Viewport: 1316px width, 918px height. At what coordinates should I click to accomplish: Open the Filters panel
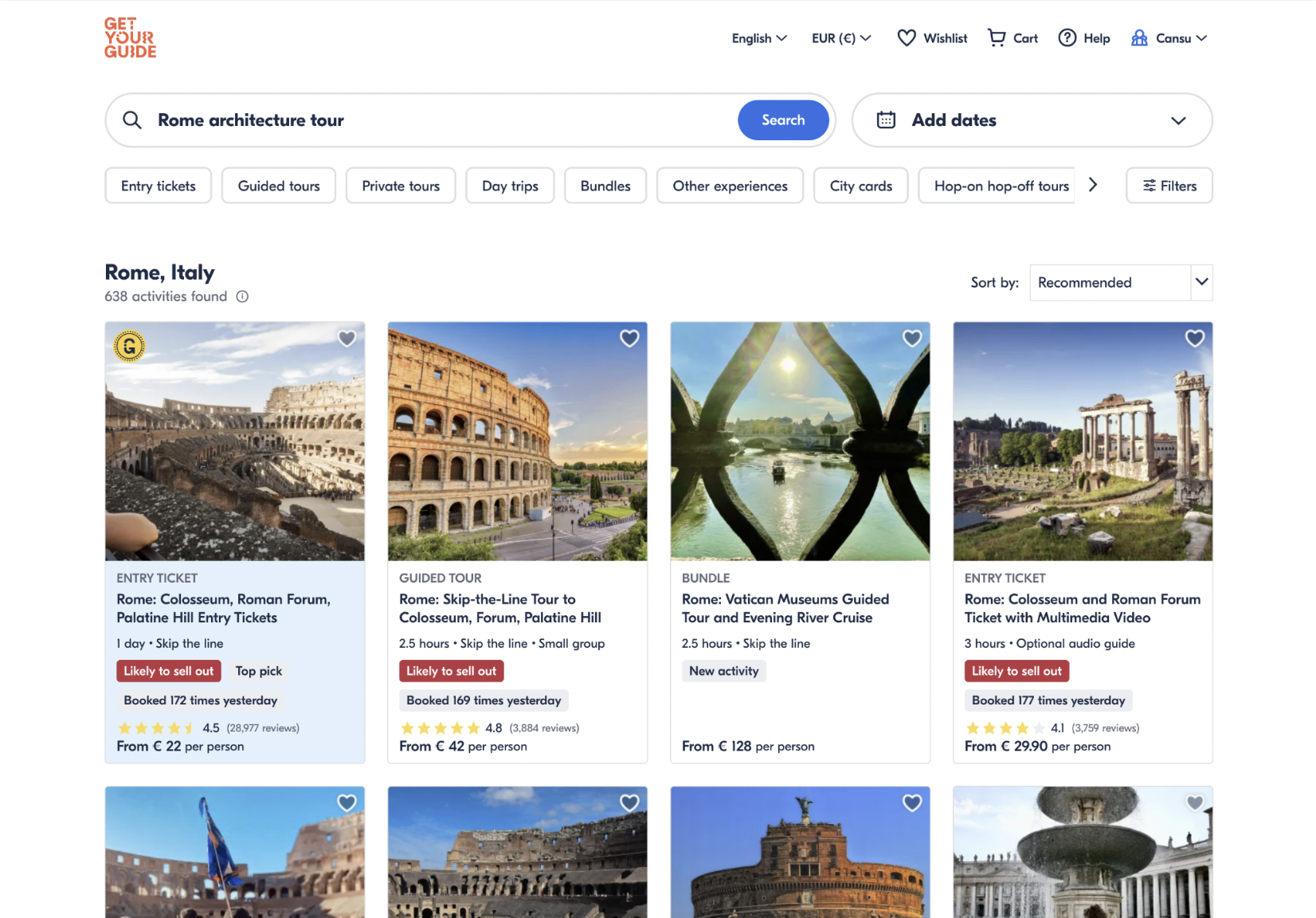point(1168,185)
